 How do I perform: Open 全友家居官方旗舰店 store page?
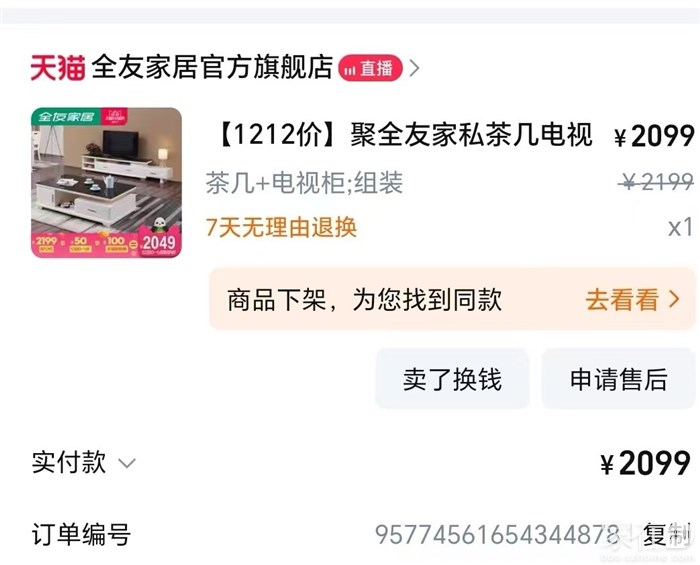pos(212,67)
